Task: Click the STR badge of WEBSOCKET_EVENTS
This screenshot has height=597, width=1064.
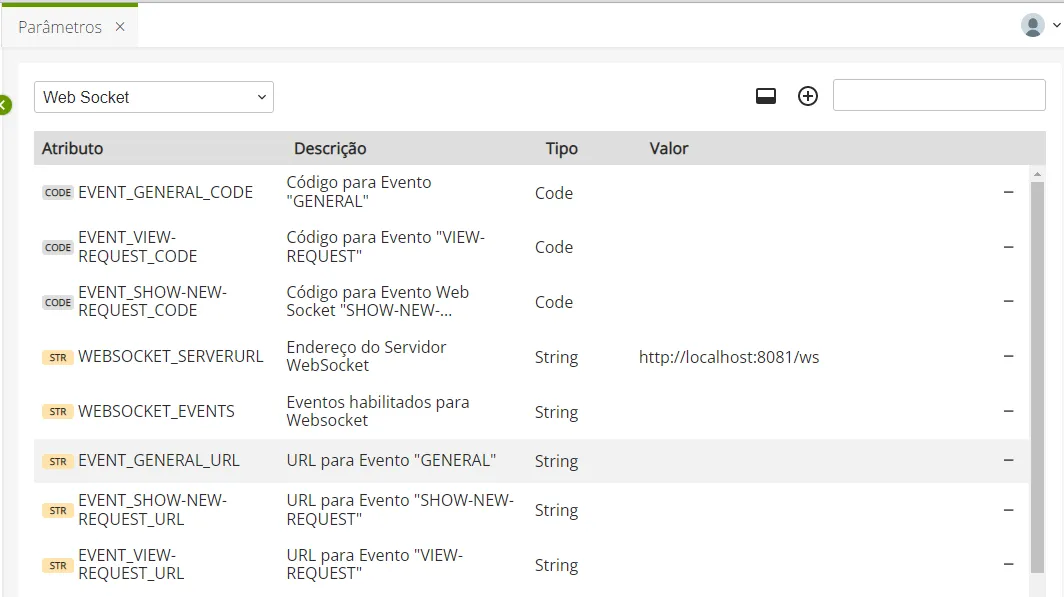Action: coord(58,412)
